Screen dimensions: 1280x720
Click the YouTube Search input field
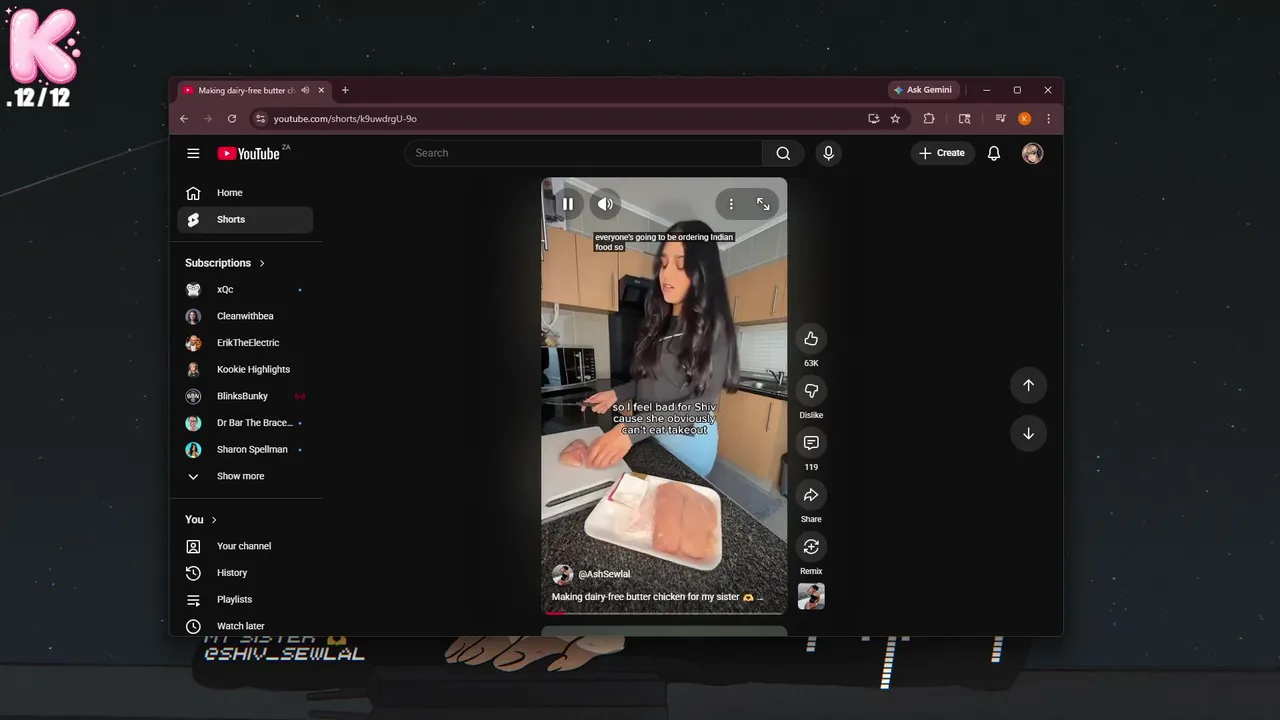tap(583, 153)
